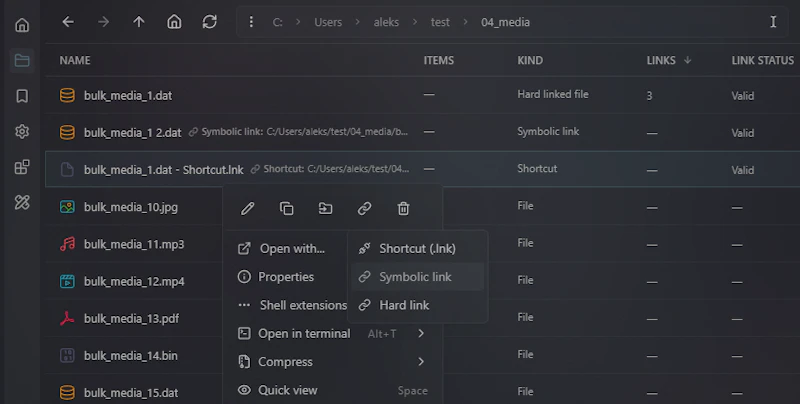Click empty area of address bar

(x=648, y=22)
